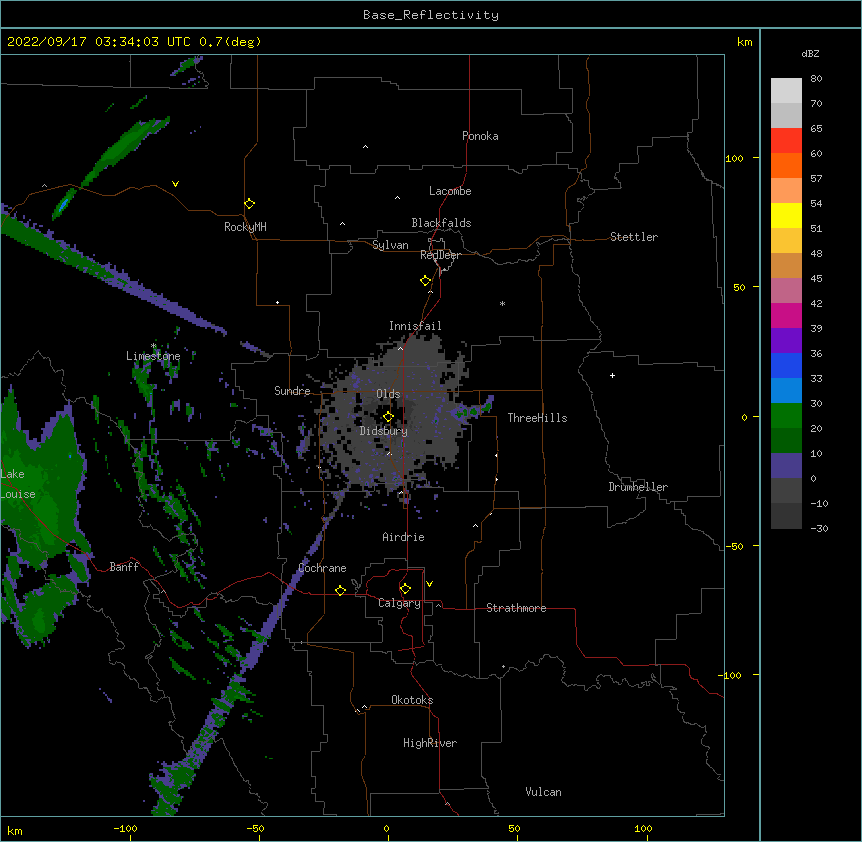This screenshot has height=842, width=862.
Task: Click the Strathmore label
Action: 516,608
